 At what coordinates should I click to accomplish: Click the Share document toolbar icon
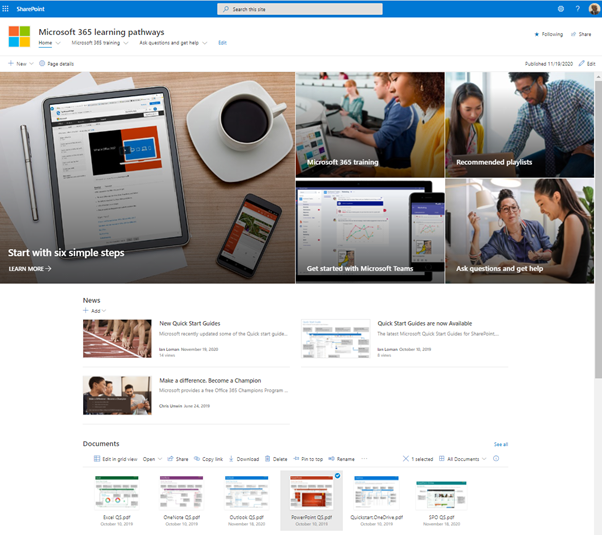170,459
